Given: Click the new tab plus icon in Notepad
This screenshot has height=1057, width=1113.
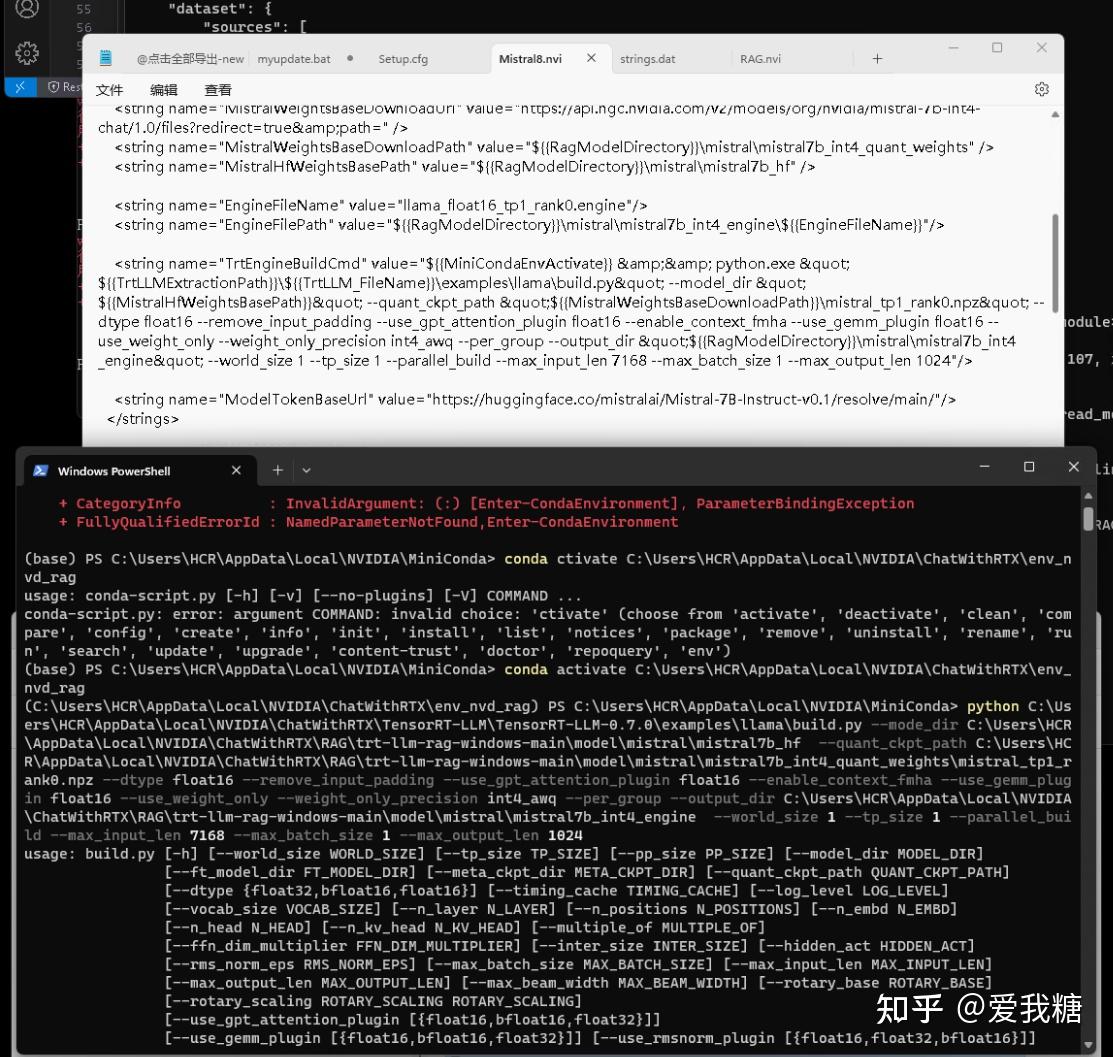Looking at the screenshot, I should [877, 59].
